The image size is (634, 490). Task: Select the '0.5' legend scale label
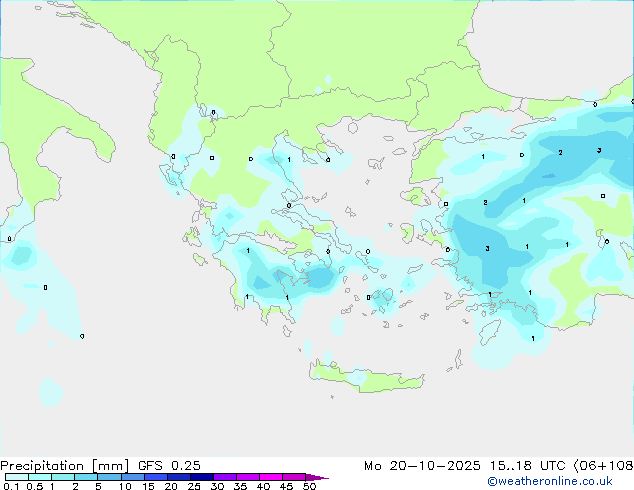click(35, 486)
